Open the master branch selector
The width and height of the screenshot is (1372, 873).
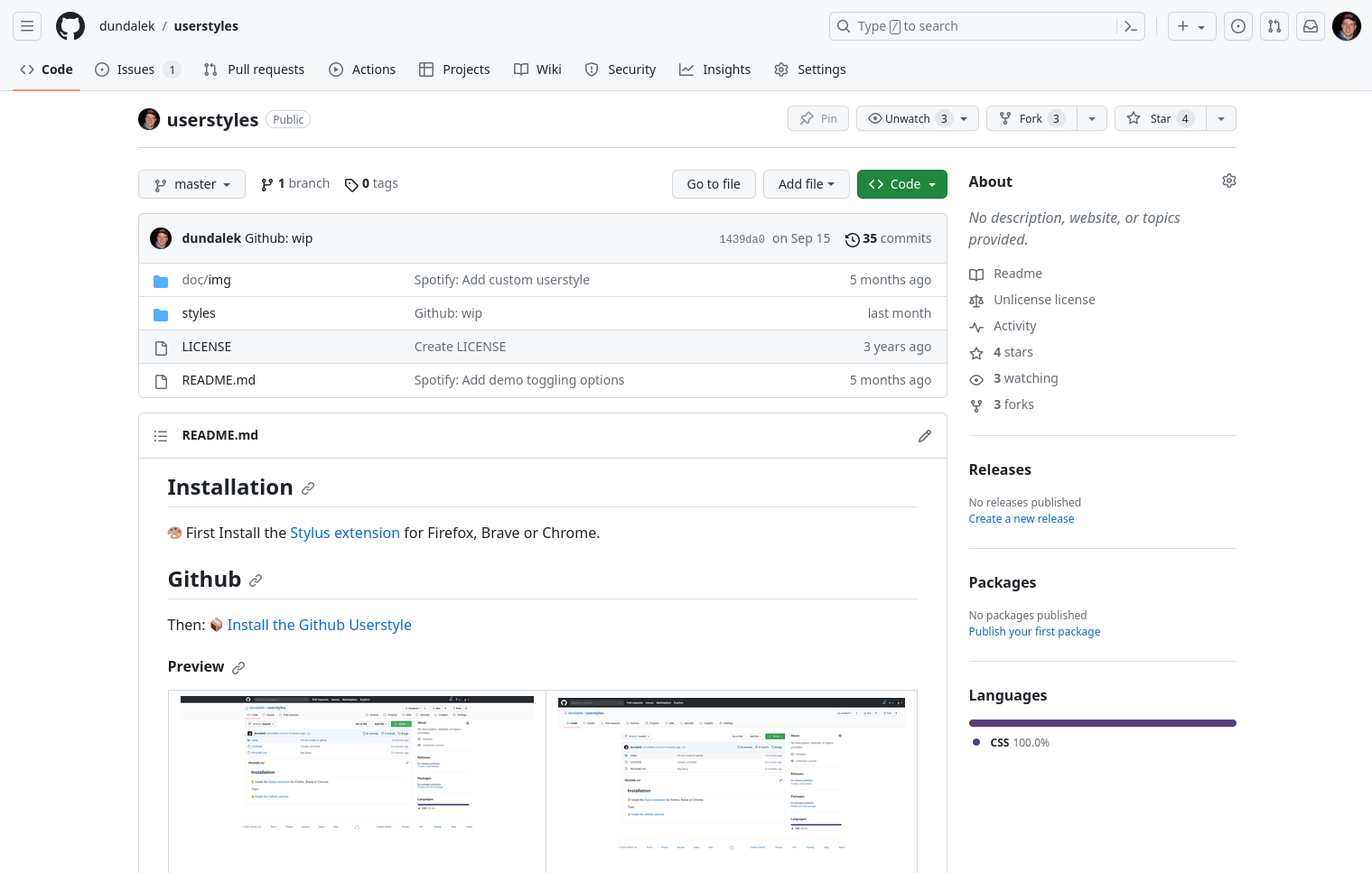(191, 184)
